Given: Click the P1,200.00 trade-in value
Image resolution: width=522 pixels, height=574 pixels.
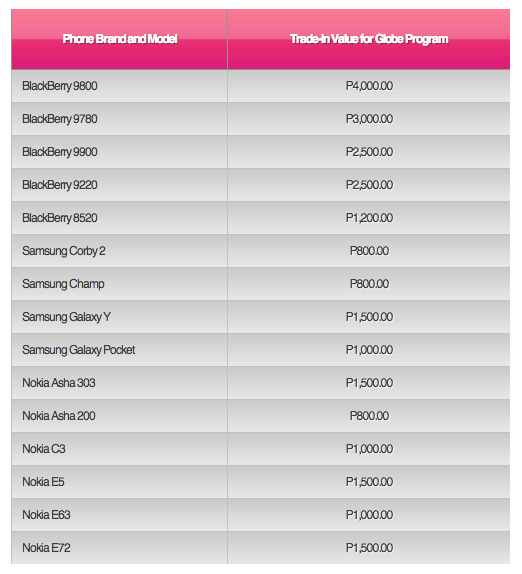Looking at the screenshot, I should pyautogui.click(x=369, y=218).
